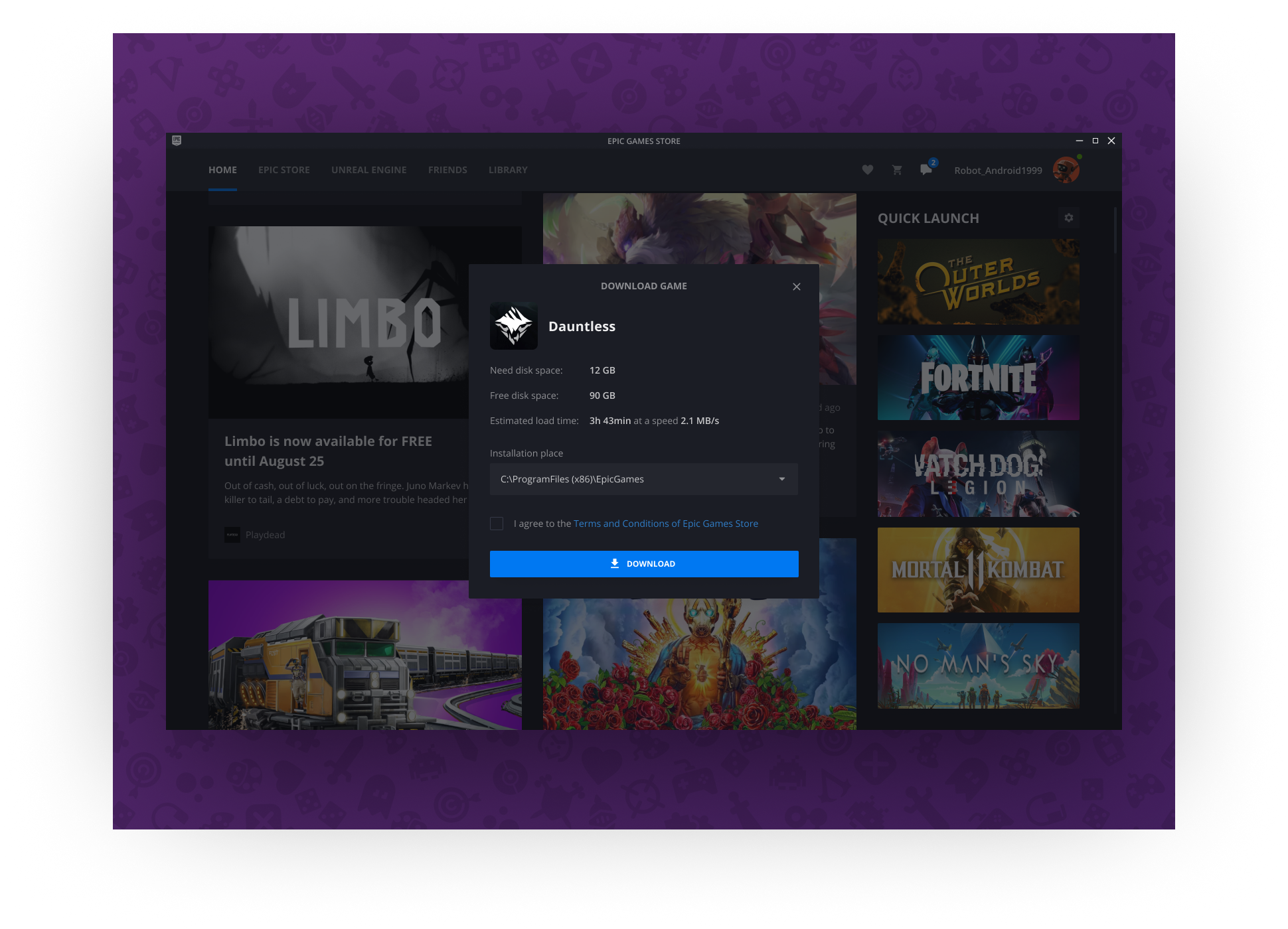Close the Epic Games Store window

point(1111,141)
